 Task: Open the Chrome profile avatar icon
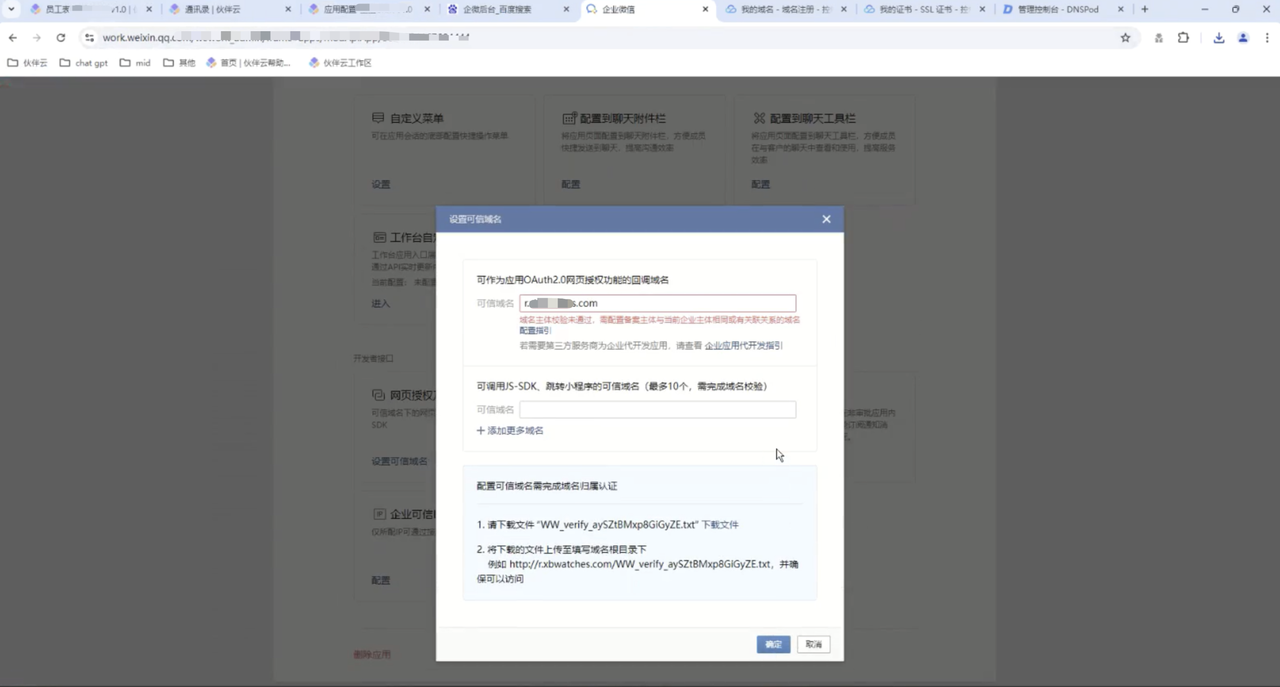1243,38
